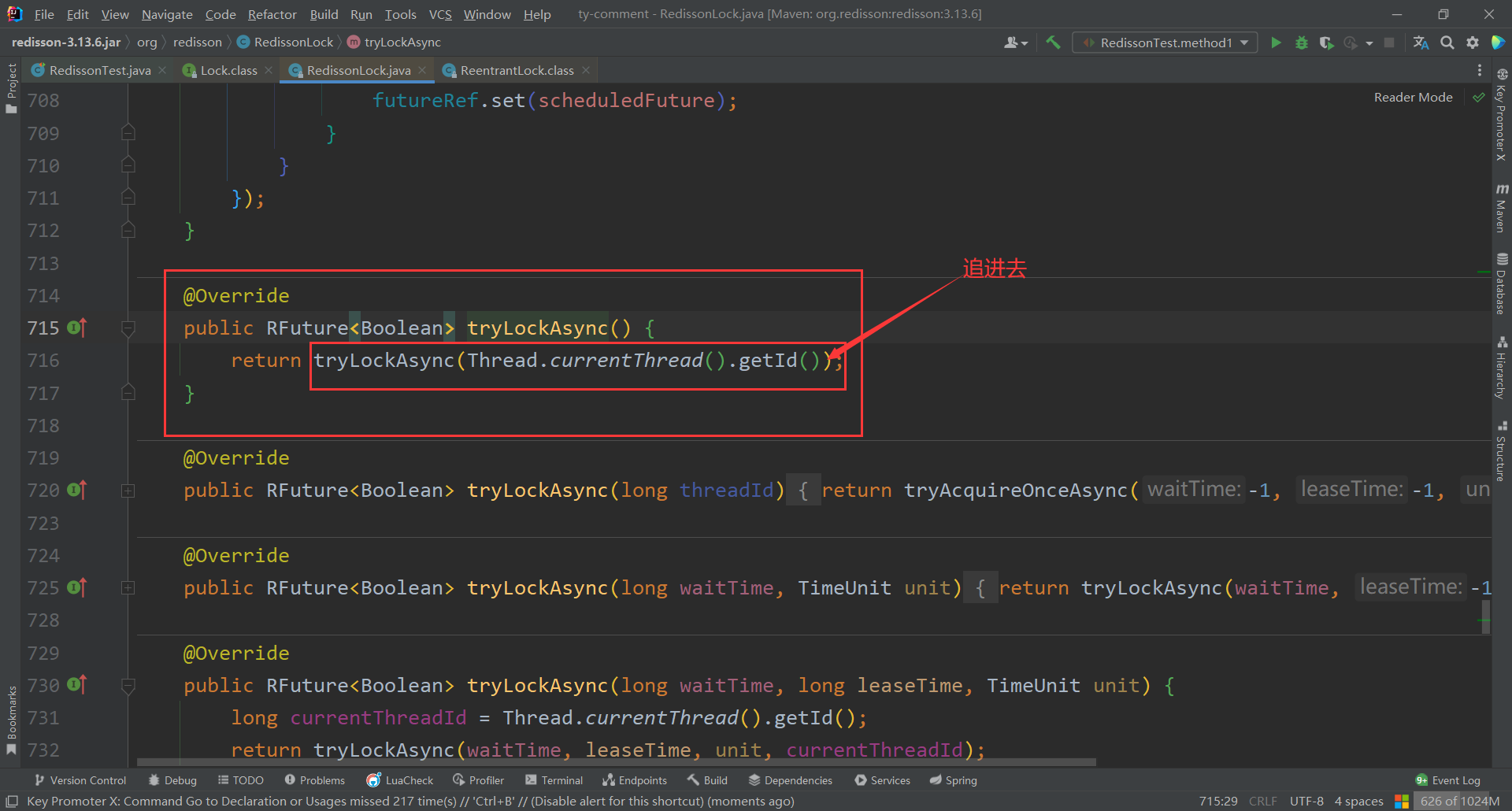Open the dropdown arrow next to profiler icon
The width and height of the screenshot is (1512, 811).
pos(1369,43)
